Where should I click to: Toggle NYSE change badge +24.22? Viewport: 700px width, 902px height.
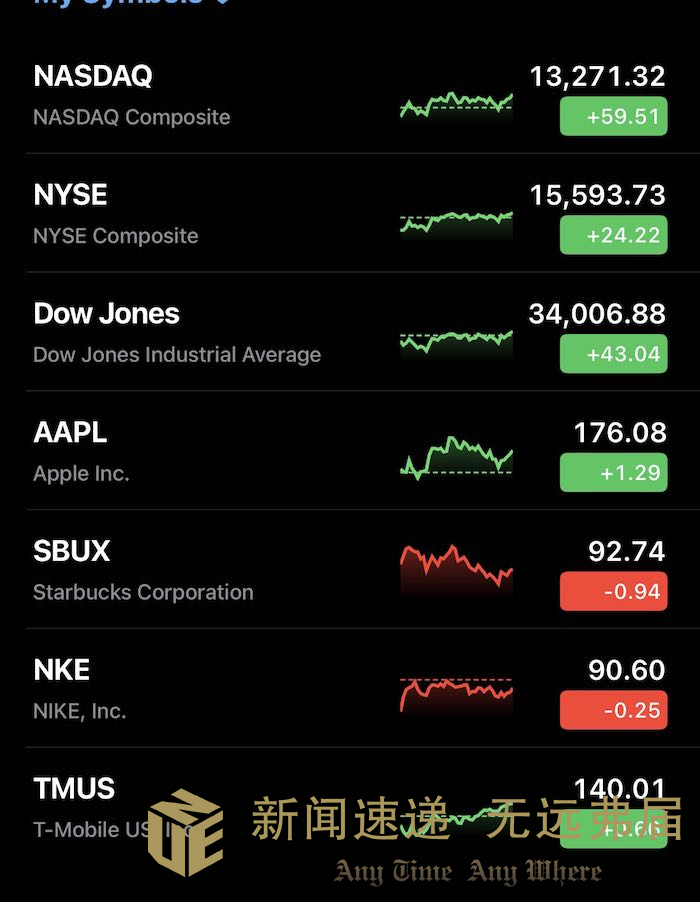(x=613, y=235)
